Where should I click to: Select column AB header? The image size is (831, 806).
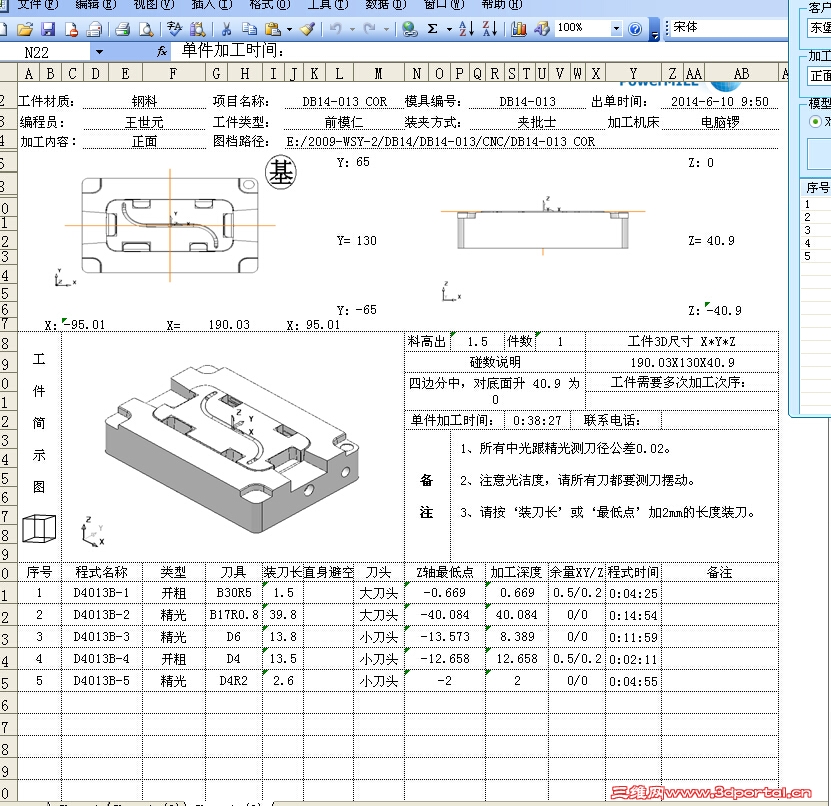tap(741, 73)
